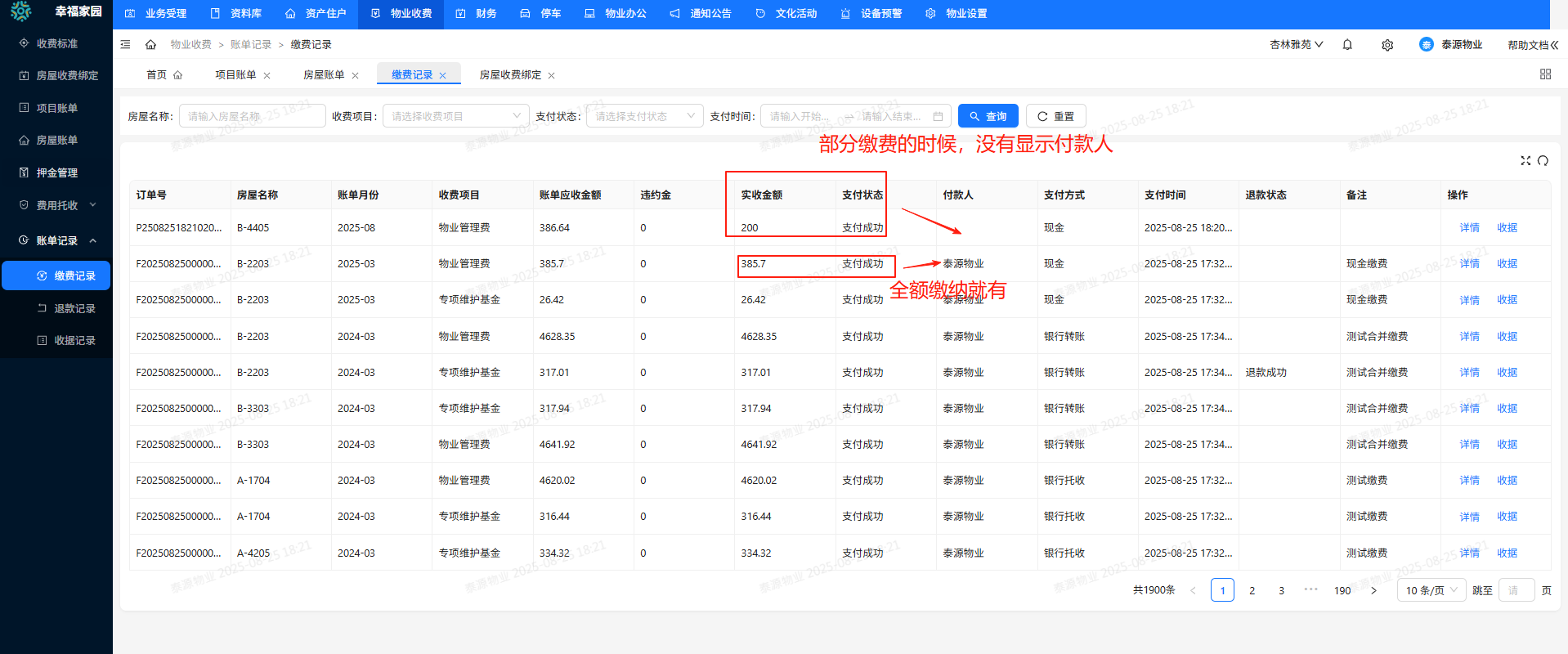Open the tab grid menu icon
This screenshot has height=654, width=1568.
tap(1545, 74)
